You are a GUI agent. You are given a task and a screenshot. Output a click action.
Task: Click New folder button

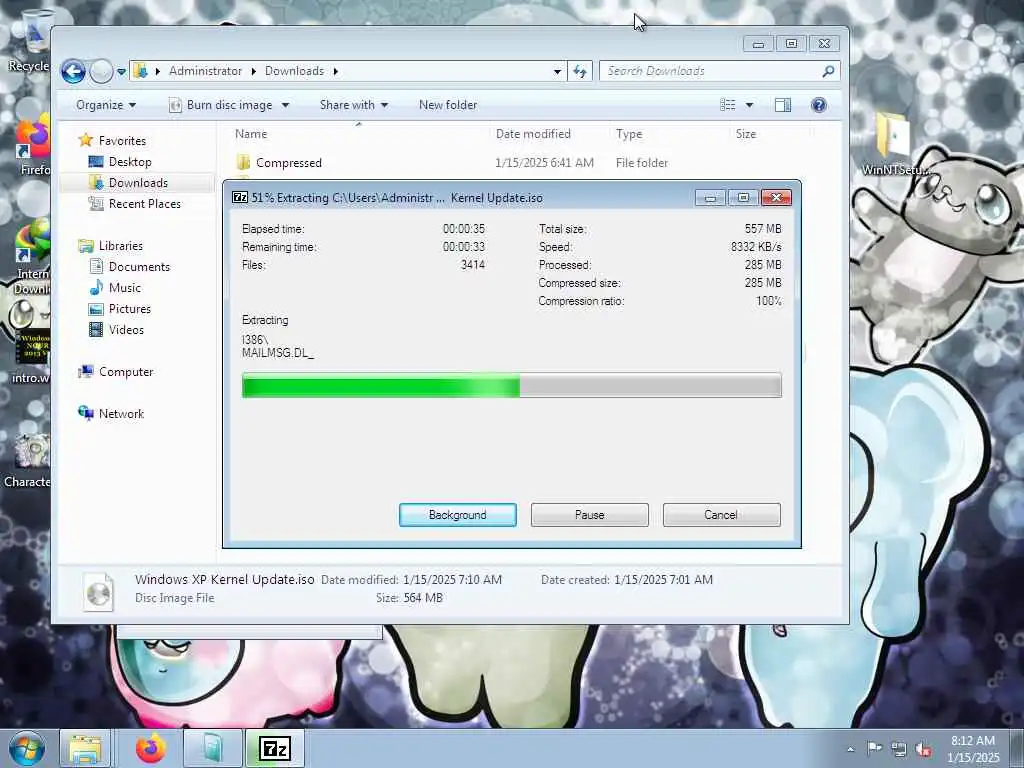point(448,105)
